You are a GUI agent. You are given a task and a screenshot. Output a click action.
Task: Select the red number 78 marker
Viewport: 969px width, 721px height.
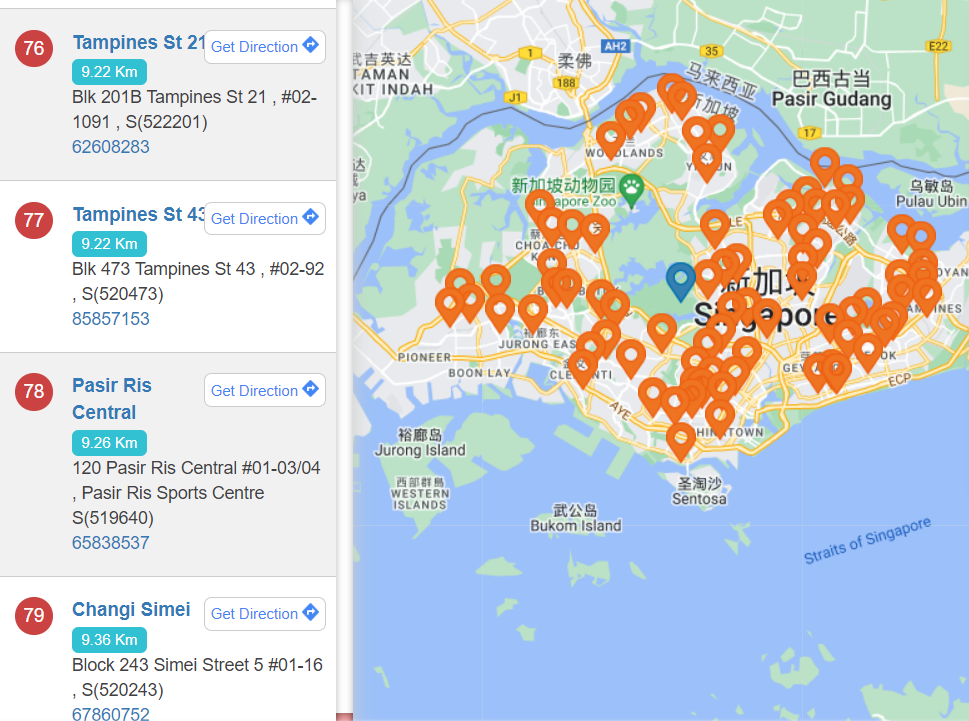[x=34, y=392]
